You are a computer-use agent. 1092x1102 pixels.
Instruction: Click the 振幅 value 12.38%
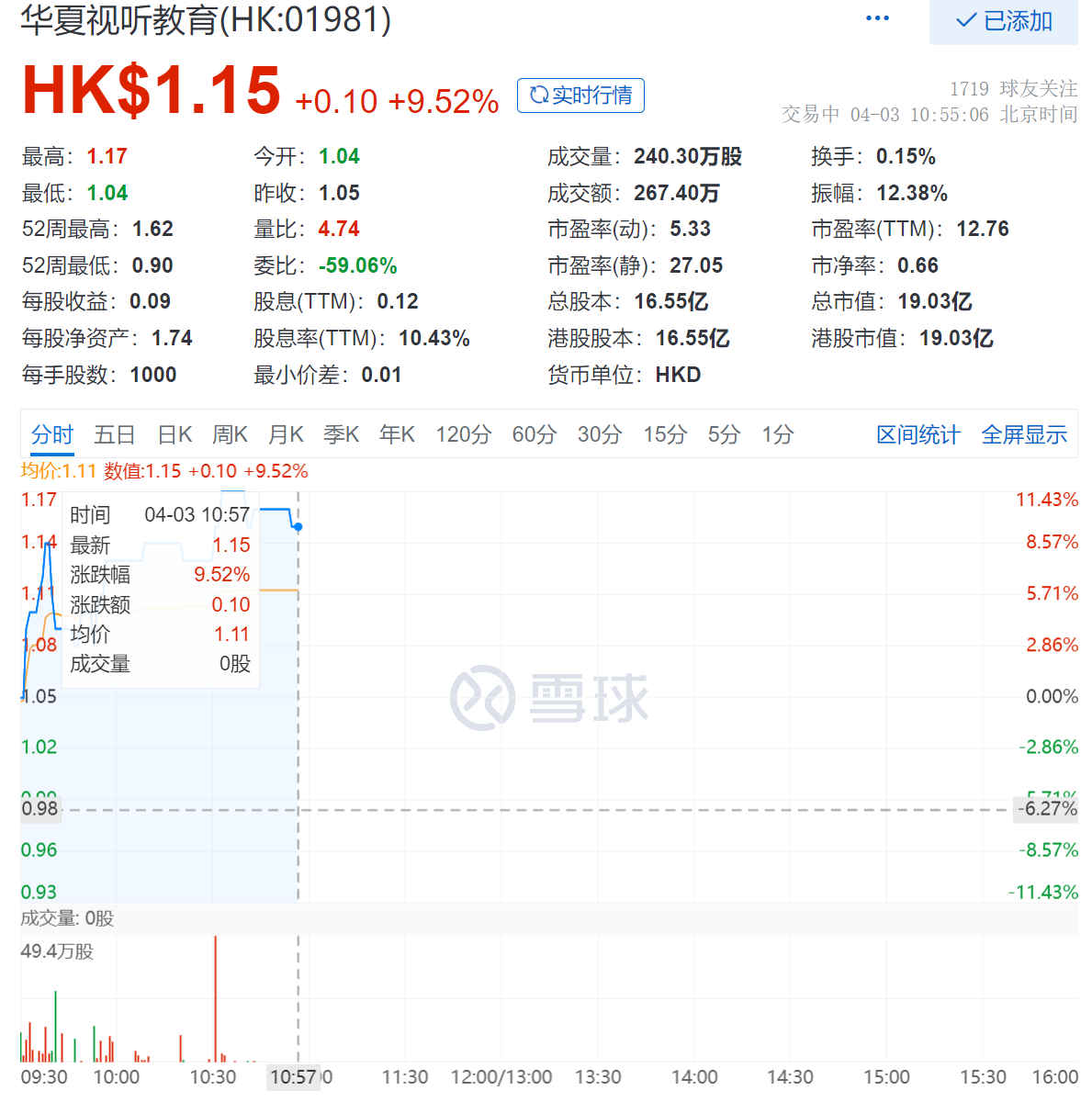pos(912,193)
